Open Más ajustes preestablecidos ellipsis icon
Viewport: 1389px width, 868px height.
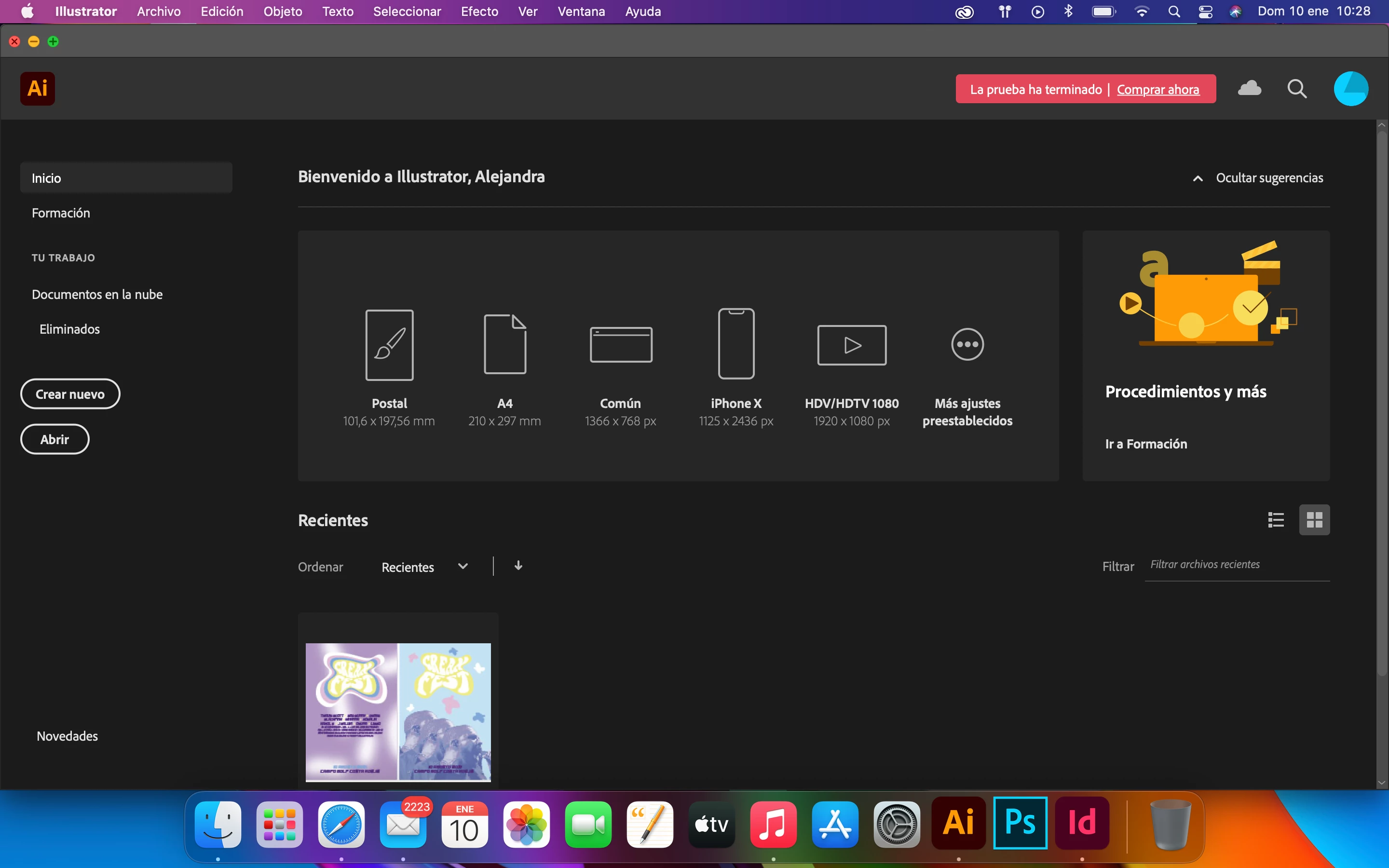click(x=967, y=344)
